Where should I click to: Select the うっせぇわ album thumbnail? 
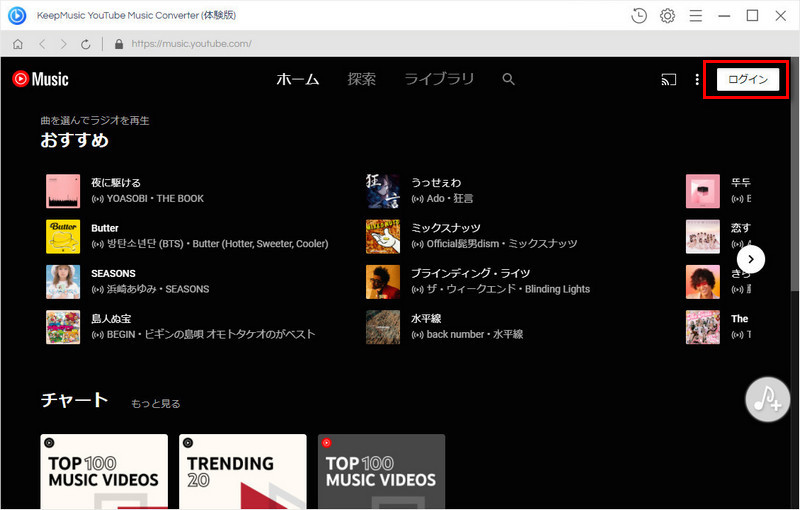[x=383, y=191]
